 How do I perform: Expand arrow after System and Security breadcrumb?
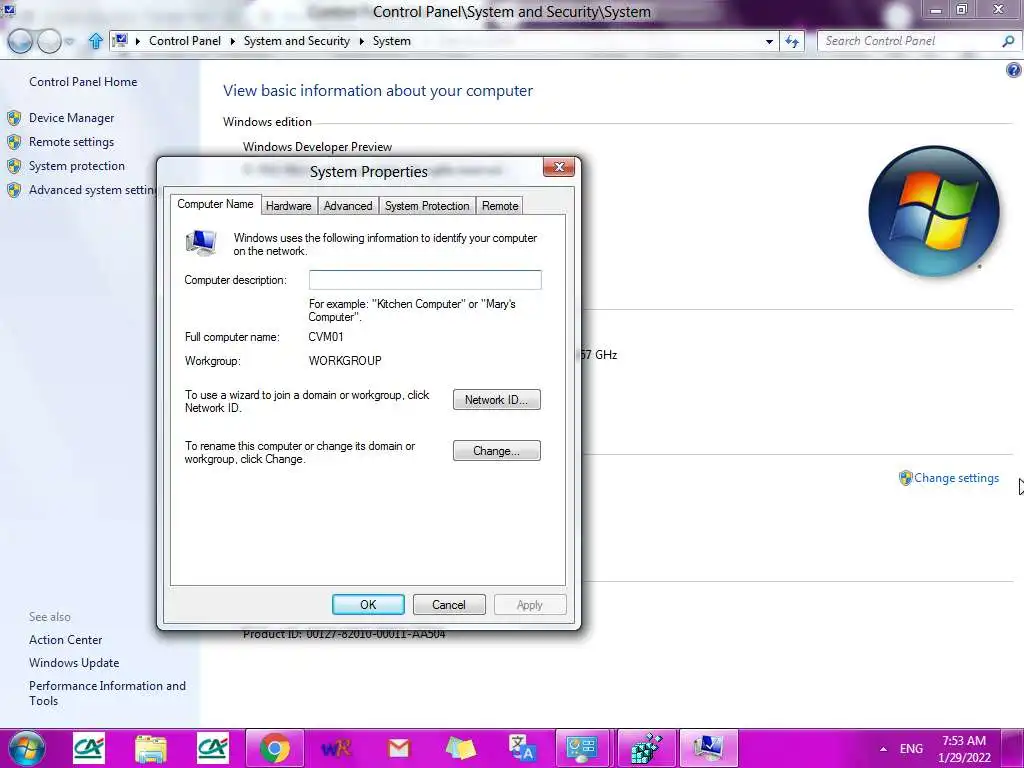point(362,41)
